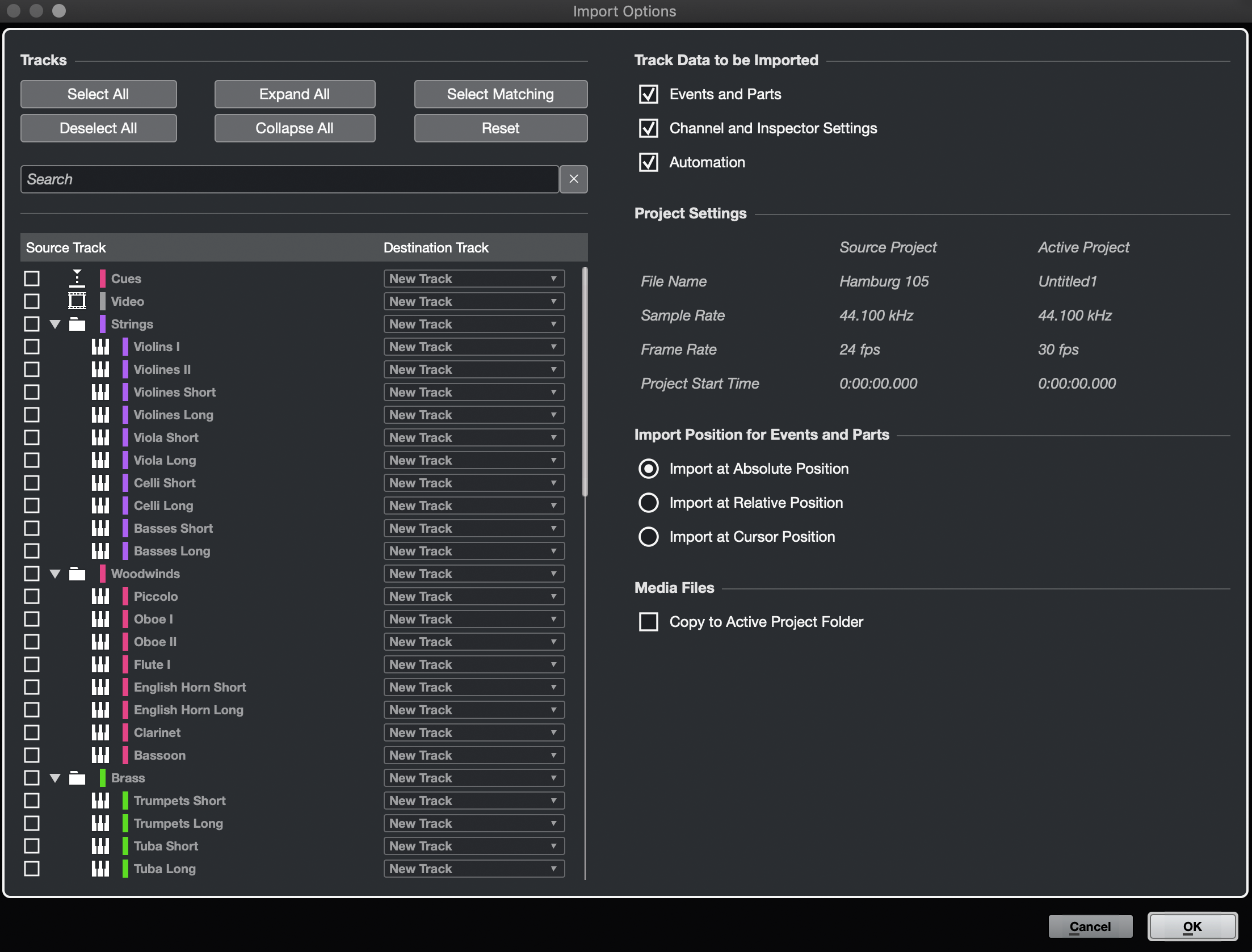Click OK to confirm import options
The image size is (1252, 952).
click(1193, 926)
